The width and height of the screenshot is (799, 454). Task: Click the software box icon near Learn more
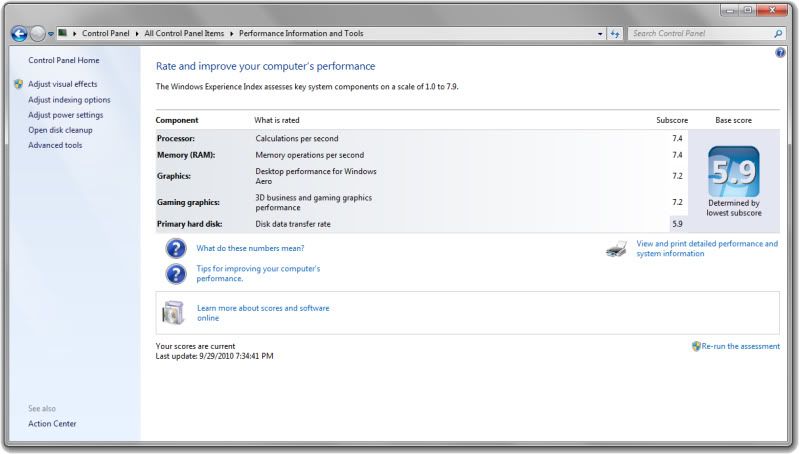pyautogui.click(x=173, y=313)
